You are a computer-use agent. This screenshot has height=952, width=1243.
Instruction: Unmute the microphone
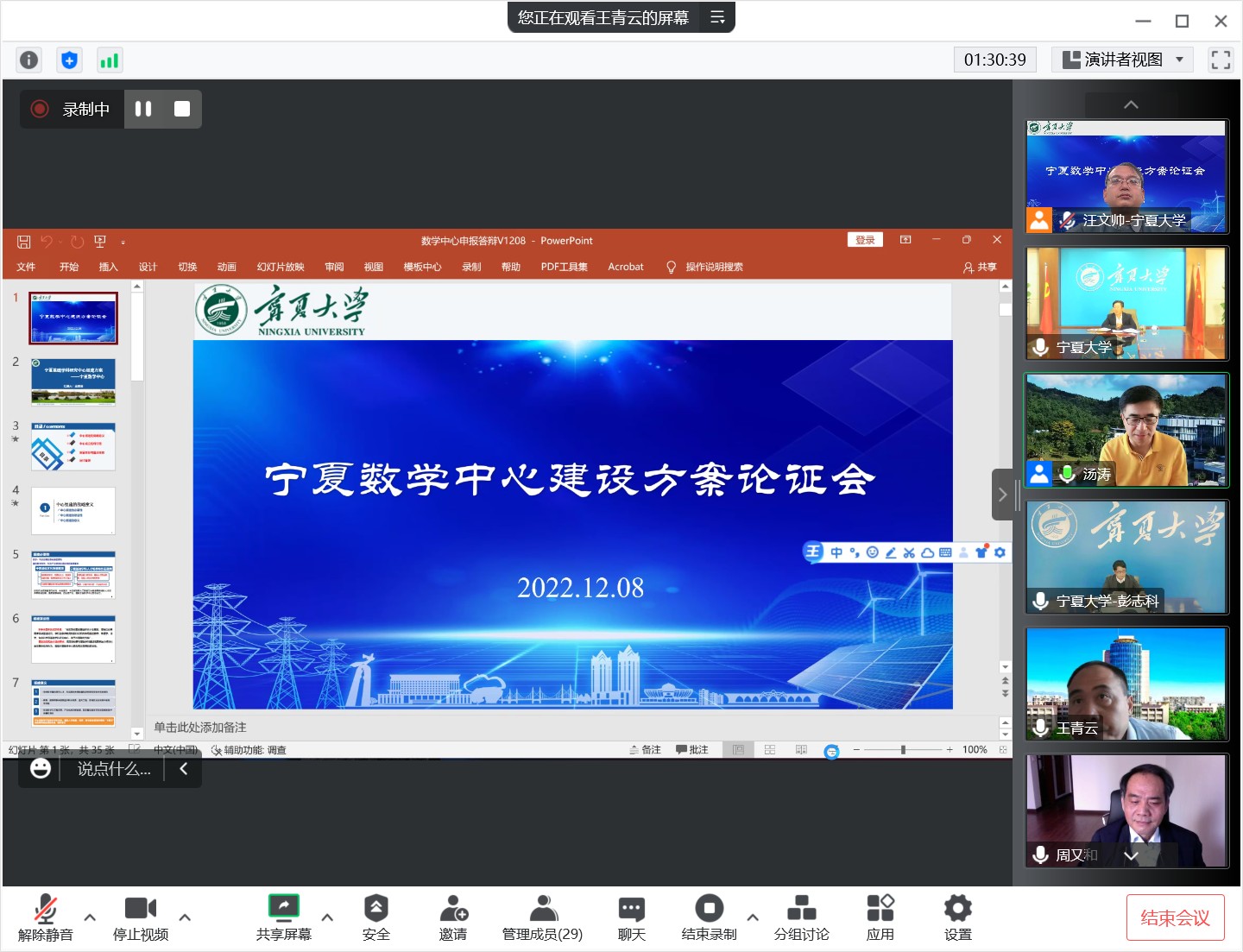[45, 917]
